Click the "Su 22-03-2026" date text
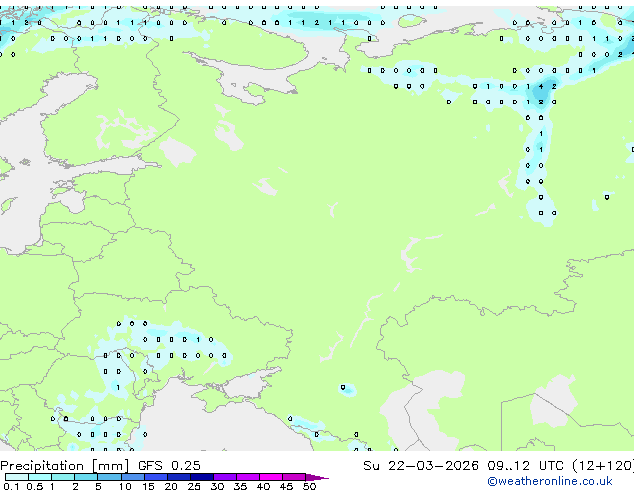This screenshot has width=634, height=490. coord(421,466)
